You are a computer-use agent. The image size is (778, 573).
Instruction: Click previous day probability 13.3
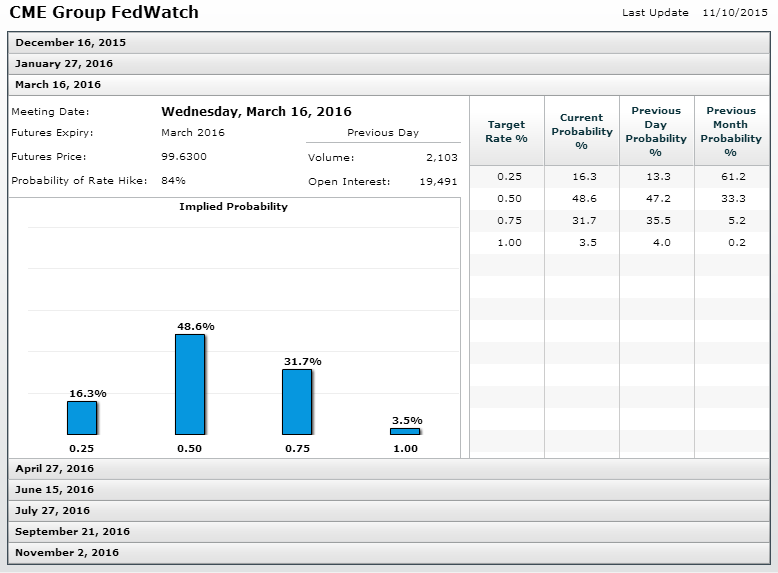pos(658,177)
